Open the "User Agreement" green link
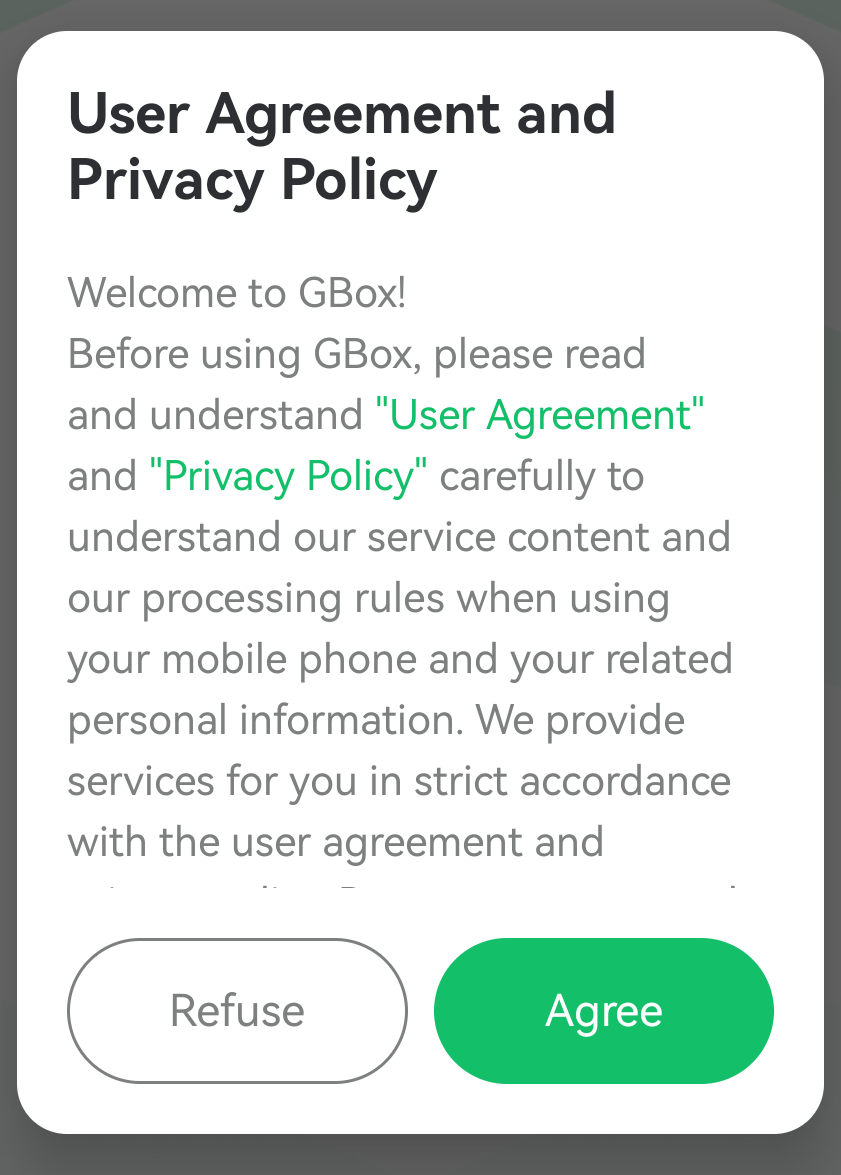This screenshot has height=1175, width=841. coord(539,415)
